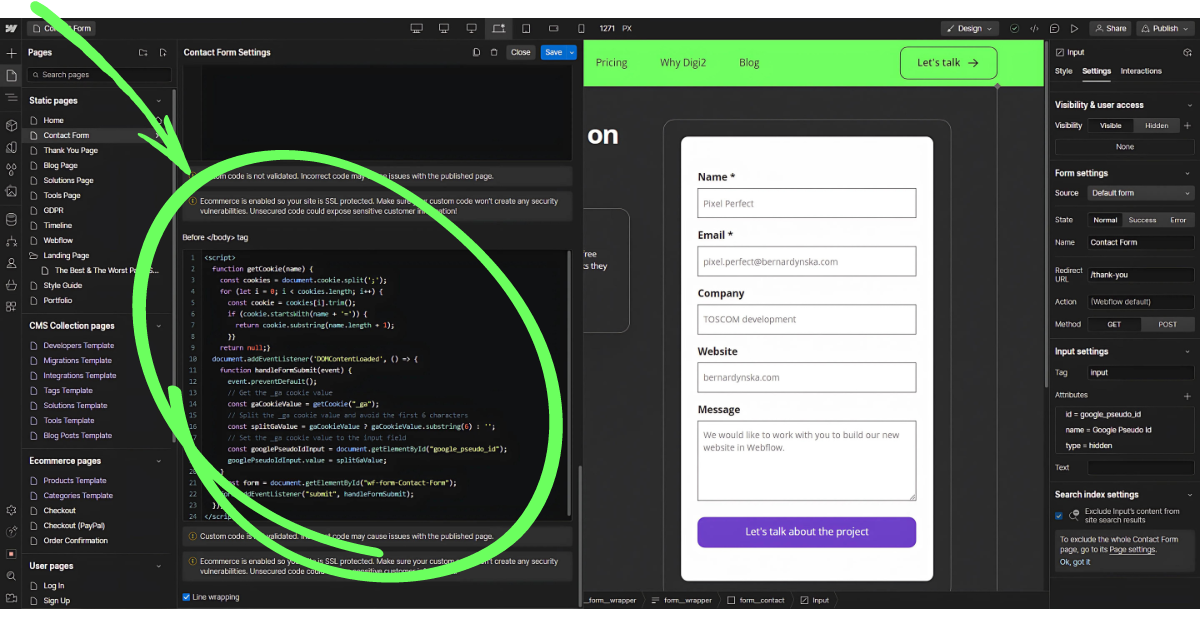Click in the Search pages field
This screenshot has height=627, width=1200.
click(99, 75)
